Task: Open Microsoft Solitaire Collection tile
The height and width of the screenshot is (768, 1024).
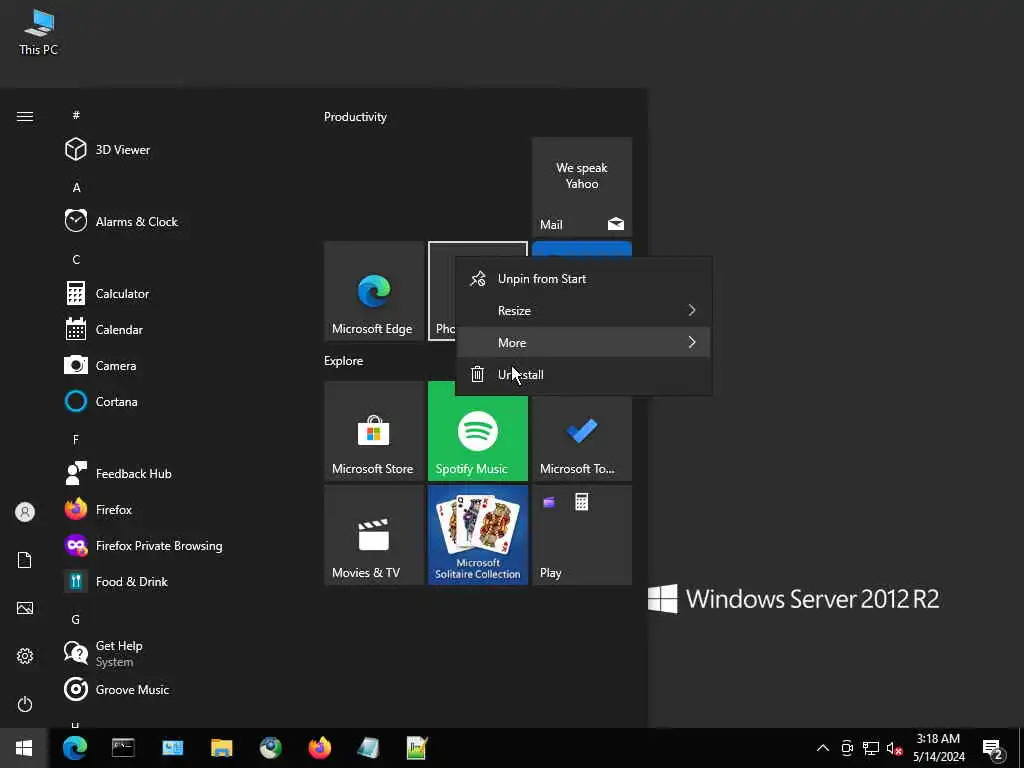Action: [477, 535]
